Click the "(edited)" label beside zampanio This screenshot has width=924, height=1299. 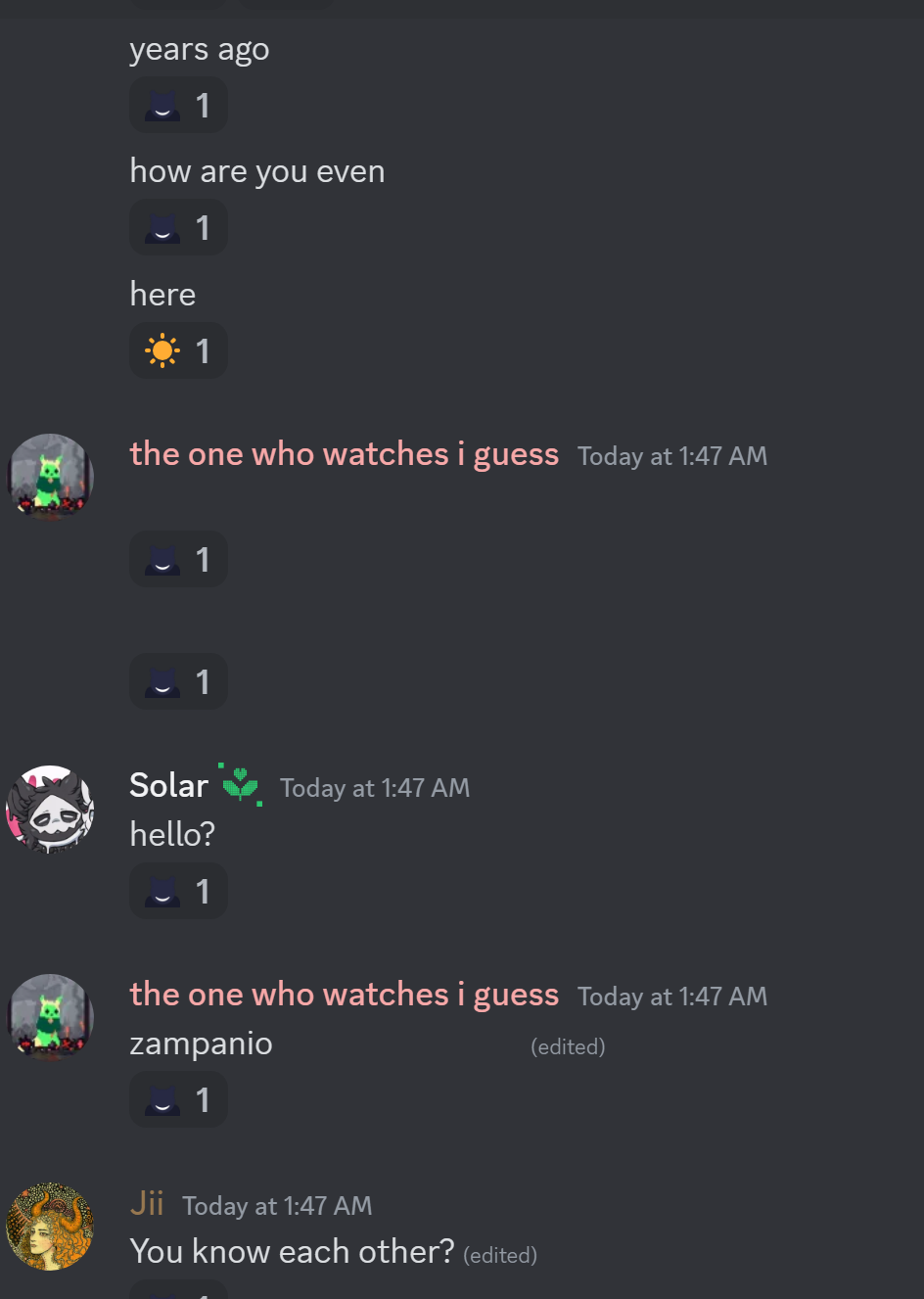point(568,1046)
